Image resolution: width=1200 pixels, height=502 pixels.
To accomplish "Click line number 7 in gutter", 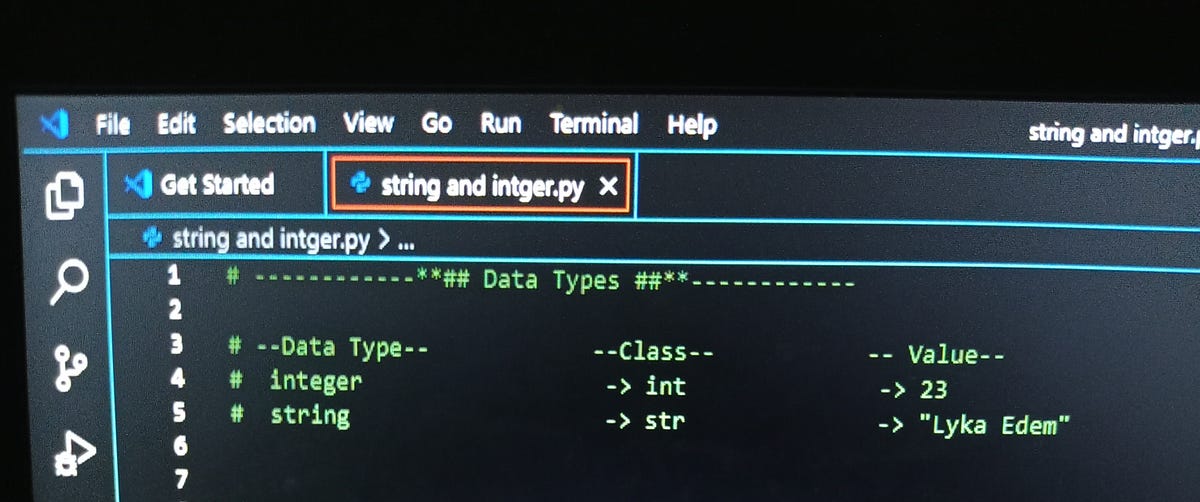I will [180, 481].
